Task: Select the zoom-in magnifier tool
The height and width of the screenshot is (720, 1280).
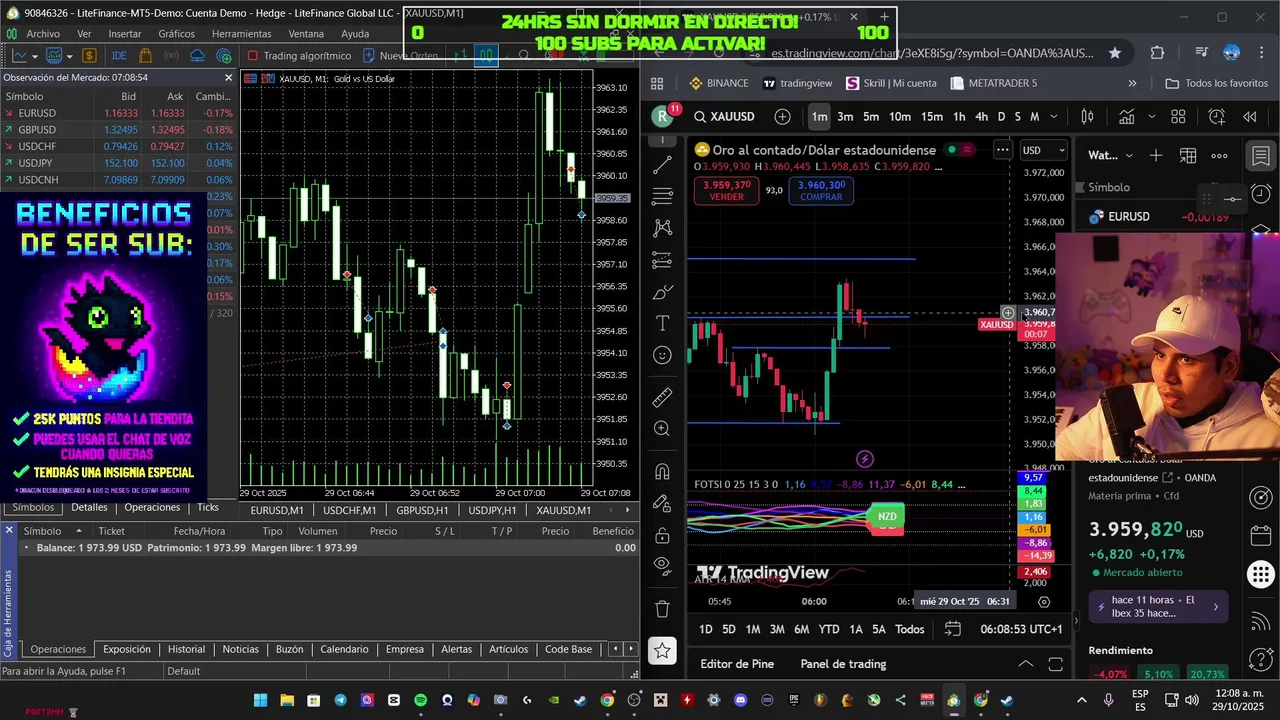Action: pyautogui.click(x=662, y=428)
